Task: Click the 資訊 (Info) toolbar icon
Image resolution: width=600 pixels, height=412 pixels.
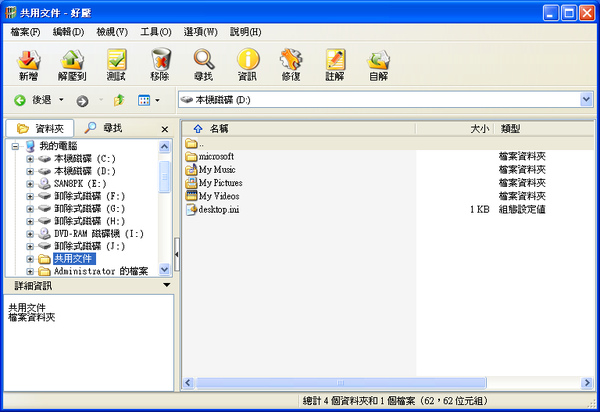Action: (248, 65)
